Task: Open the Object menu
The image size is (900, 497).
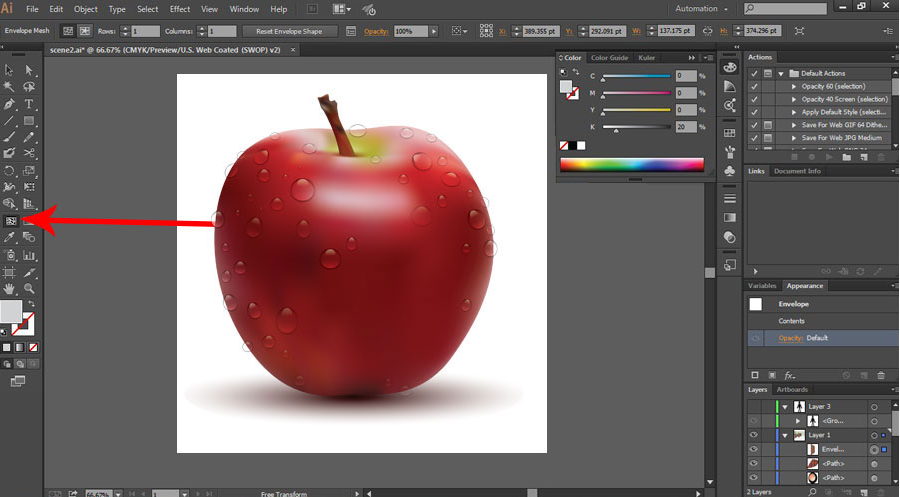Action: pyautogui.click(x=86, y=9)
